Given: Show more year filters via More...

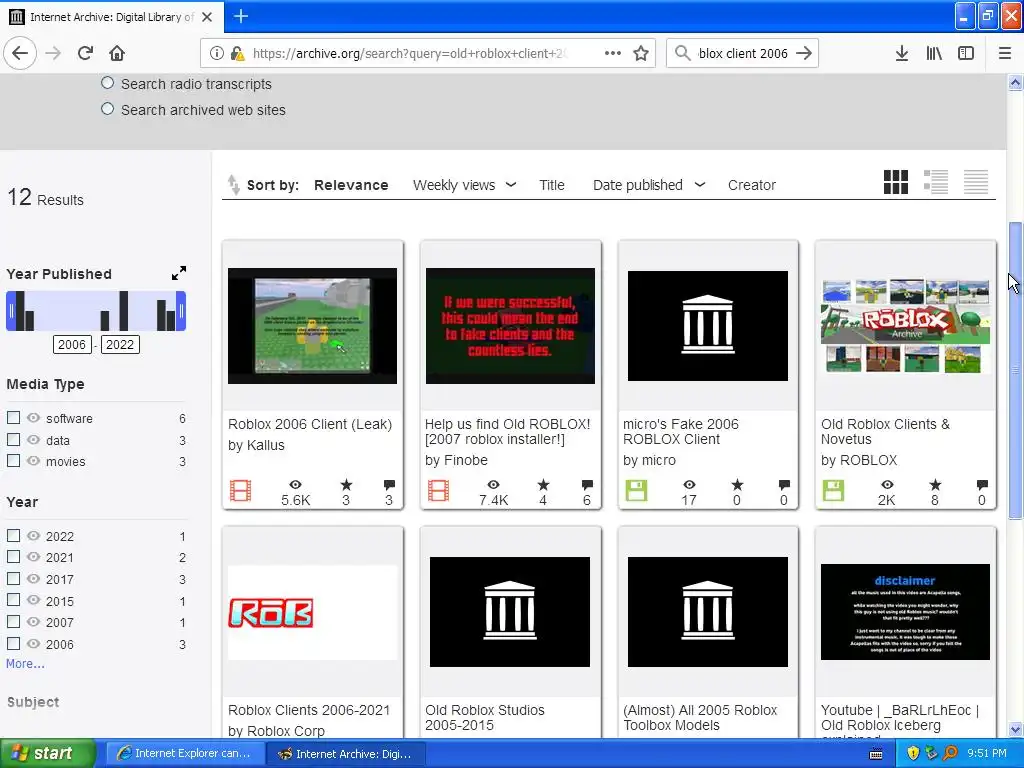Looking at the screenshot, I should 25,664.
